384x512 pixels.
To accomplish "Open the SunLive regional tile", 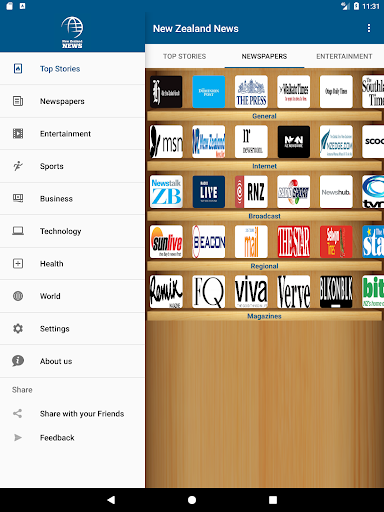I will pyautogui.click(x=166, y=242).
